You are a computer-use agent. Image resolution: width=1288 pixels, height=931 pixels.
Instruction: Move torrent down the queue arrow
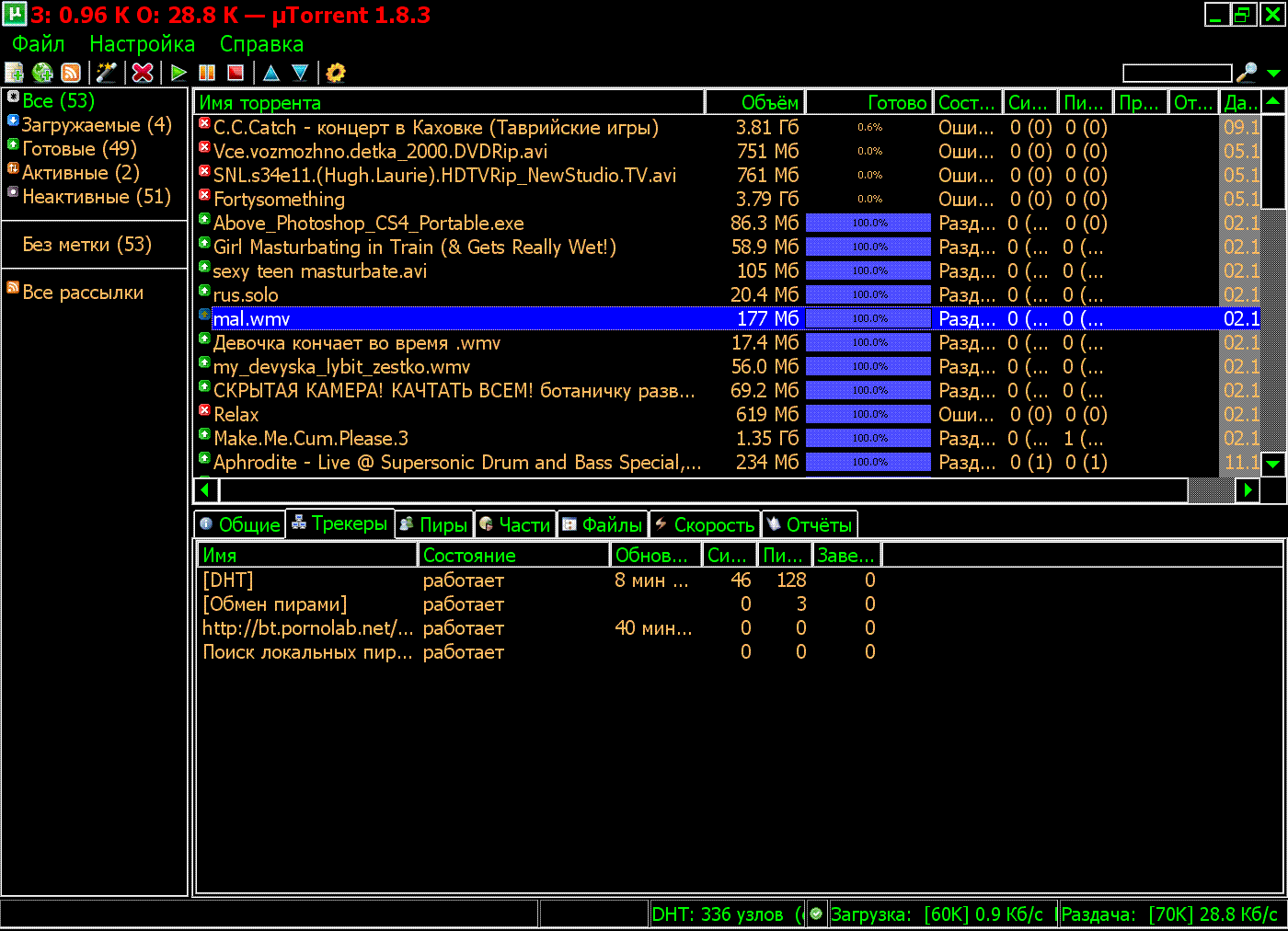coord(300,73)
